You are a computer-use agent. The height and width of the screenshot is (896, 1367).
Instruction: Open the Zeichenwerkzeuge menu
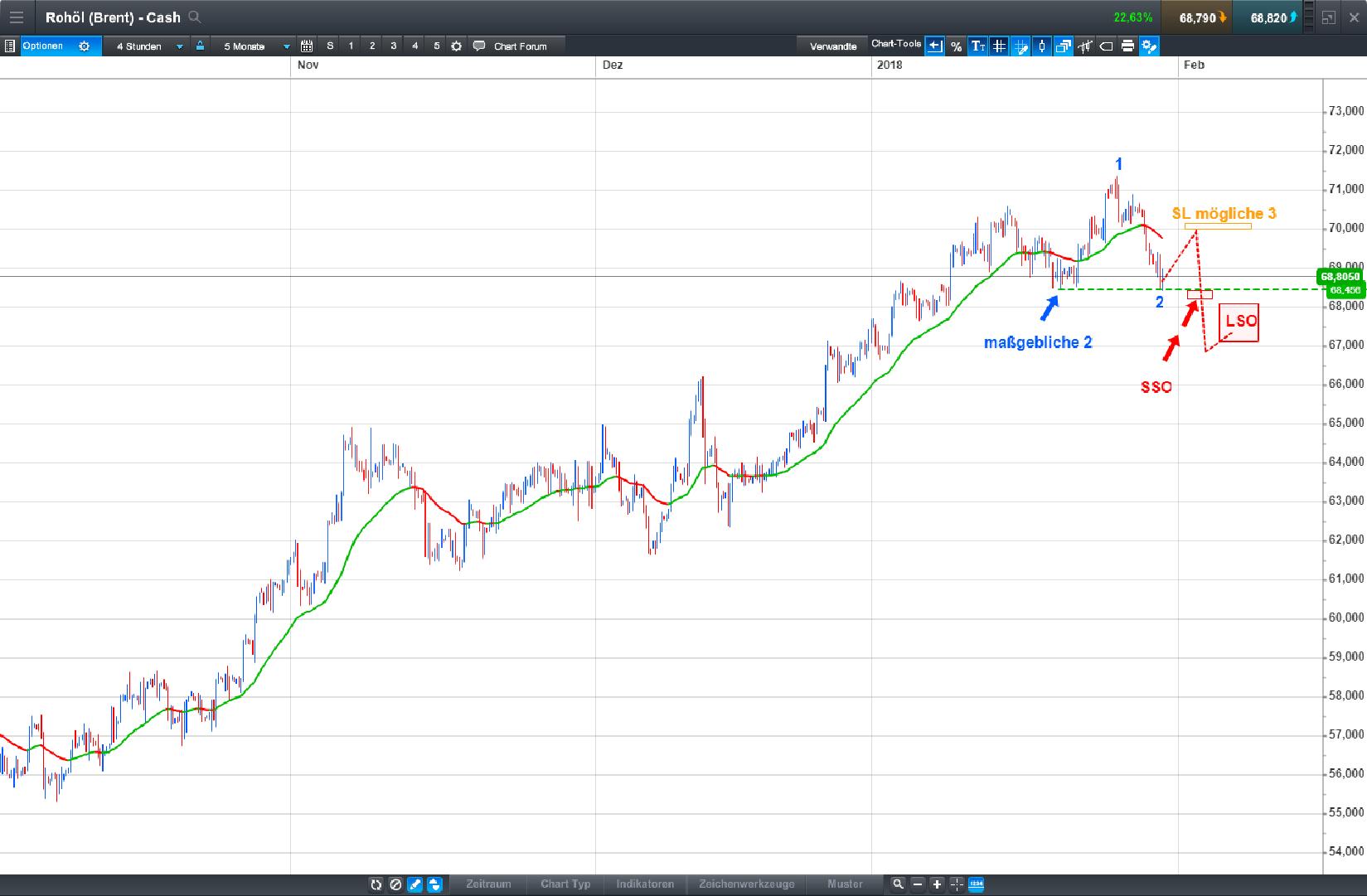click(x=747, y=884)
